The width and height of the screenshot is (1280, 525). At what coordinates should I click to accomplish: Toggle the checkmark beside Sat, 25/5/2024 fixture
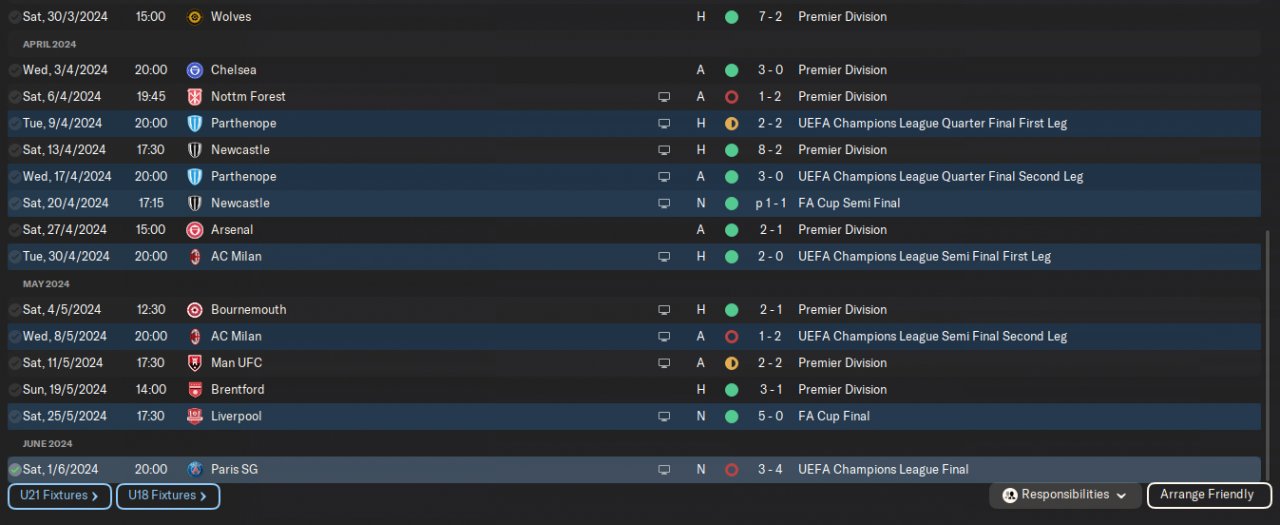(14, 416)
